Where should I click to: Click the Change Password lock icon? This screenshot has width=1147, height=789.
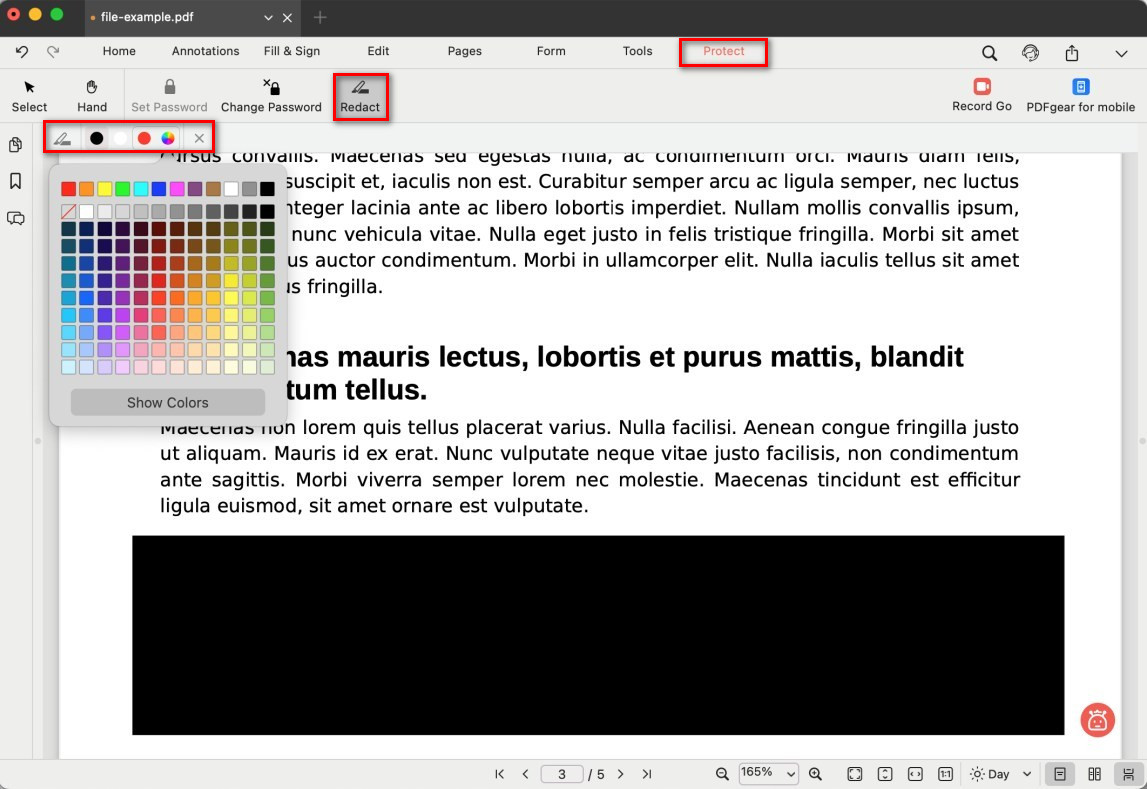(x=271, y=87)
